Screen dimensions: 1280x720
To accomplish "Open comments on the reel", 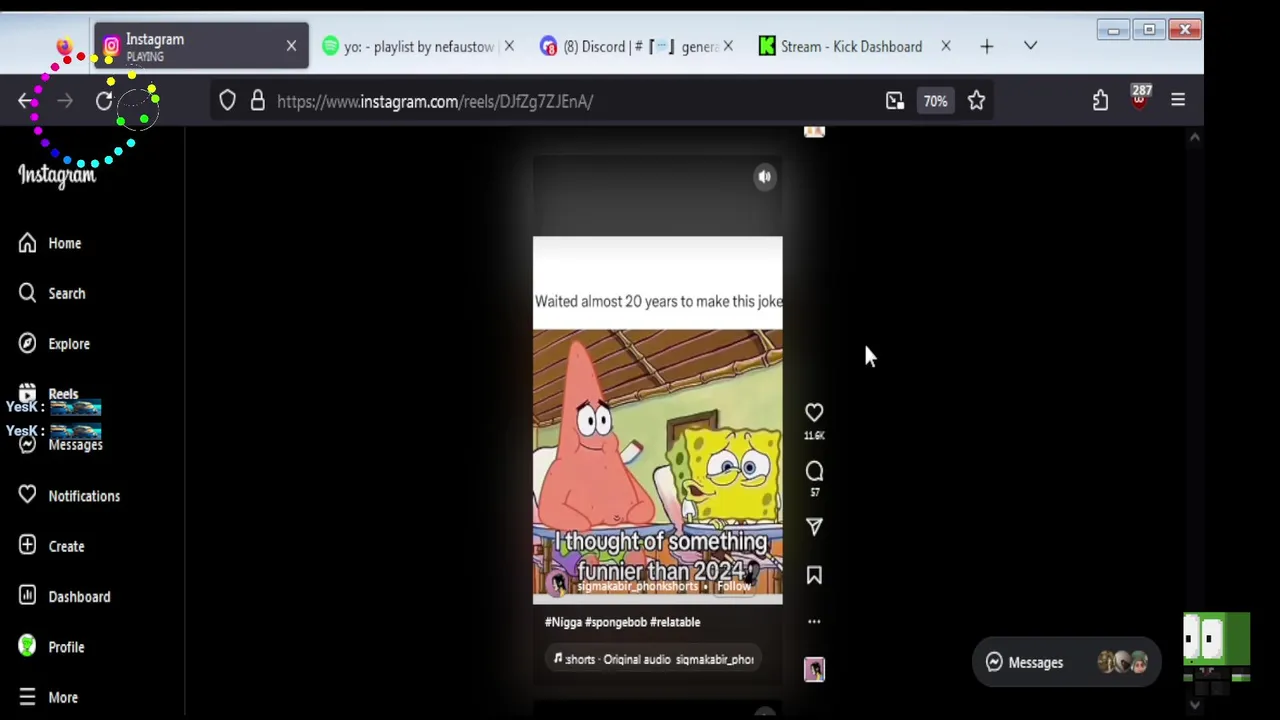I will click(x=814, y=471).
